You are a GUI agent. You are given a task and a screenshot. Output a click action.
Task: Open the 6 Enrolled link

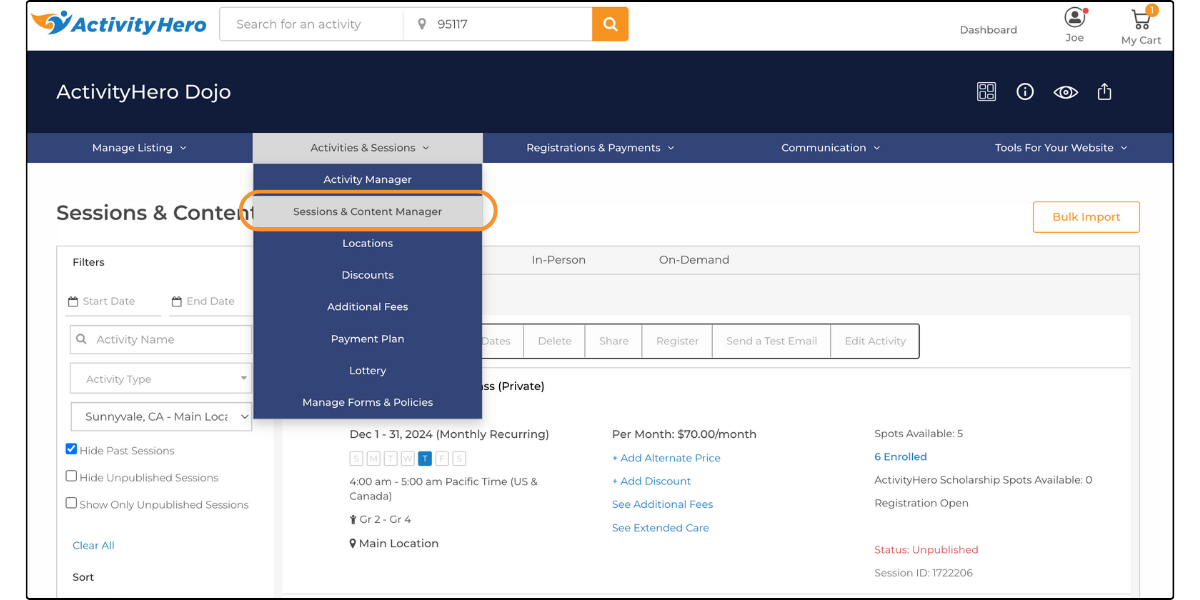[900, 457]
